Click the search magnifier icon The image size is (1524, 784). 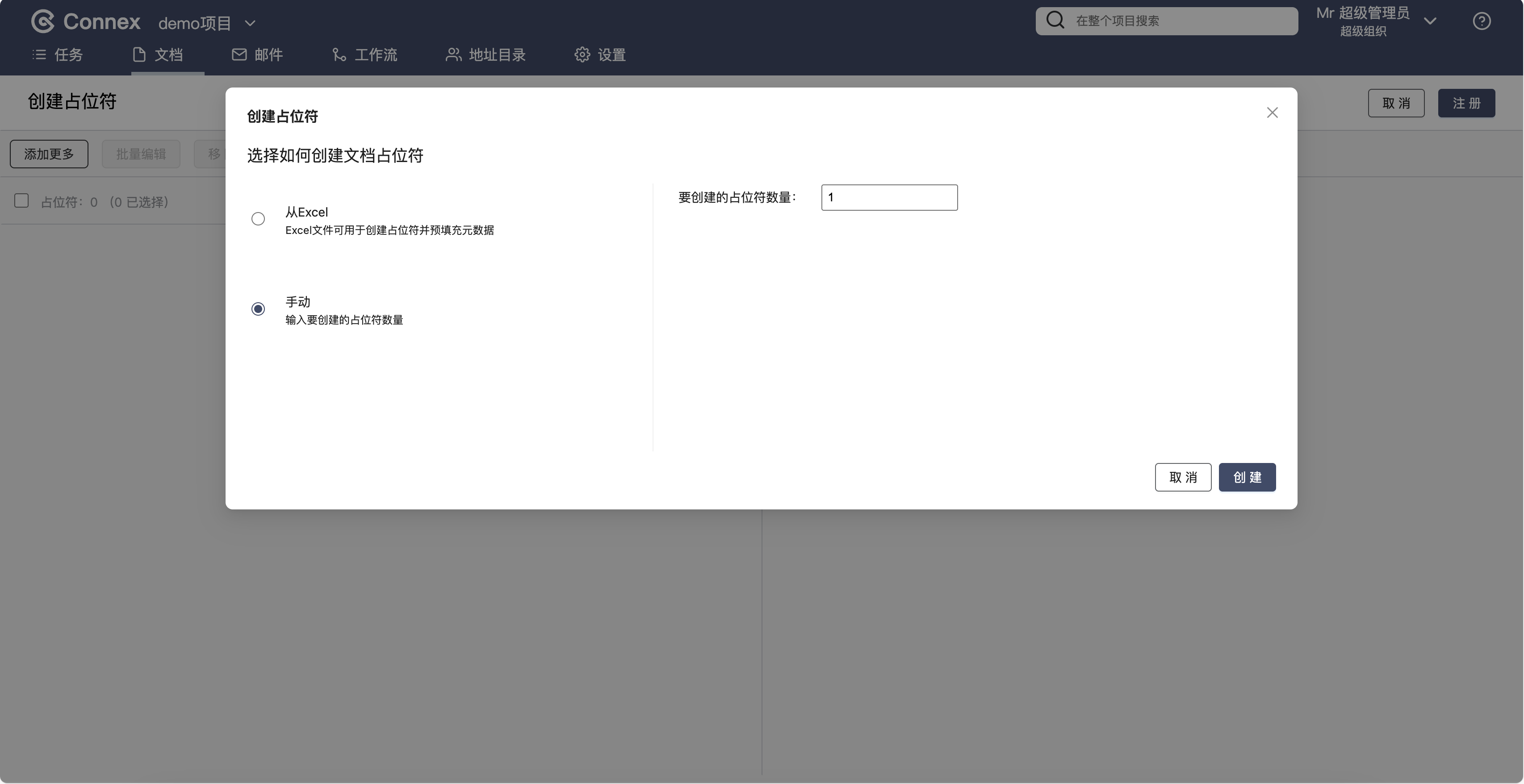click(x=1055, y=20)
